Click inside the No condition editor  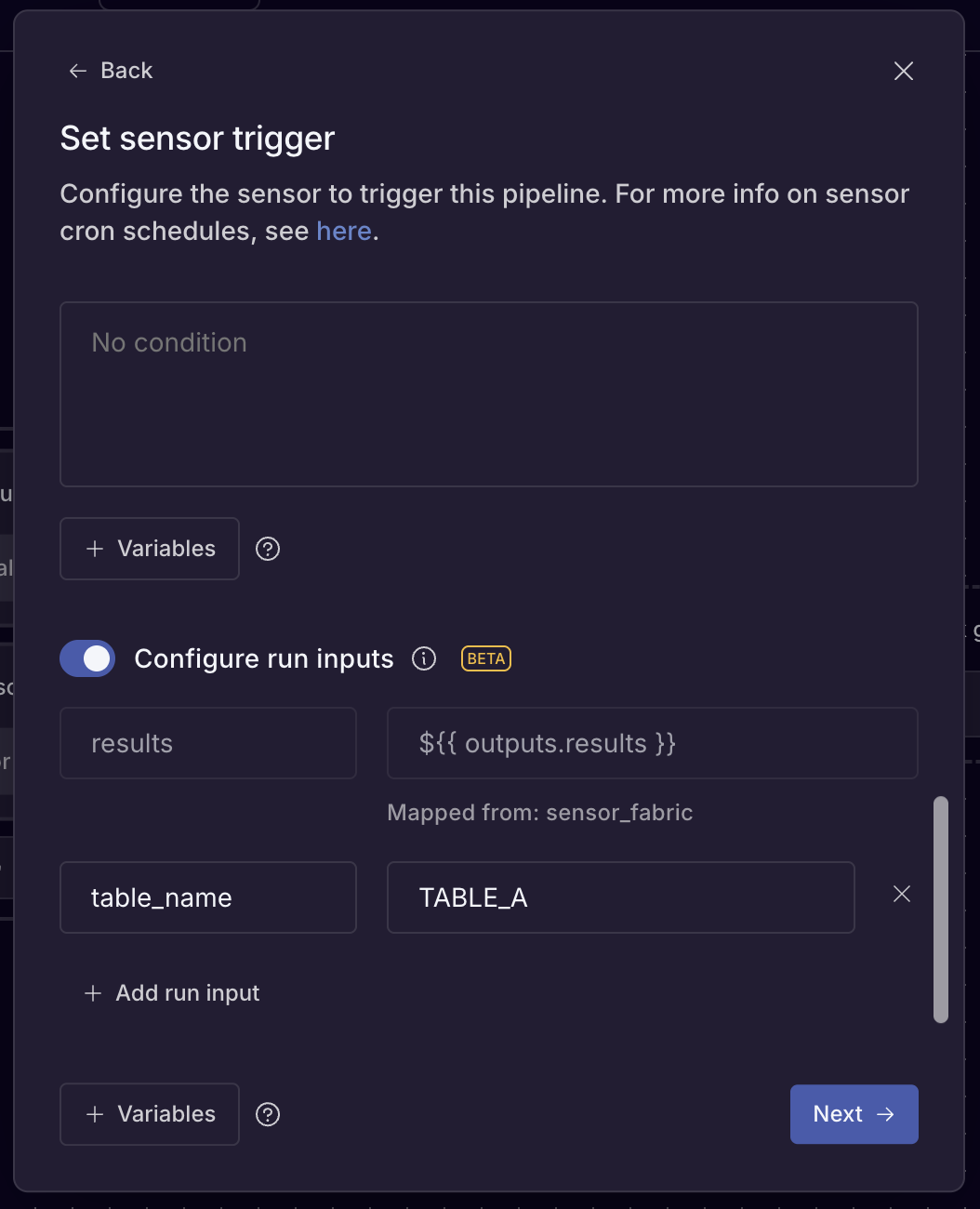488,394
